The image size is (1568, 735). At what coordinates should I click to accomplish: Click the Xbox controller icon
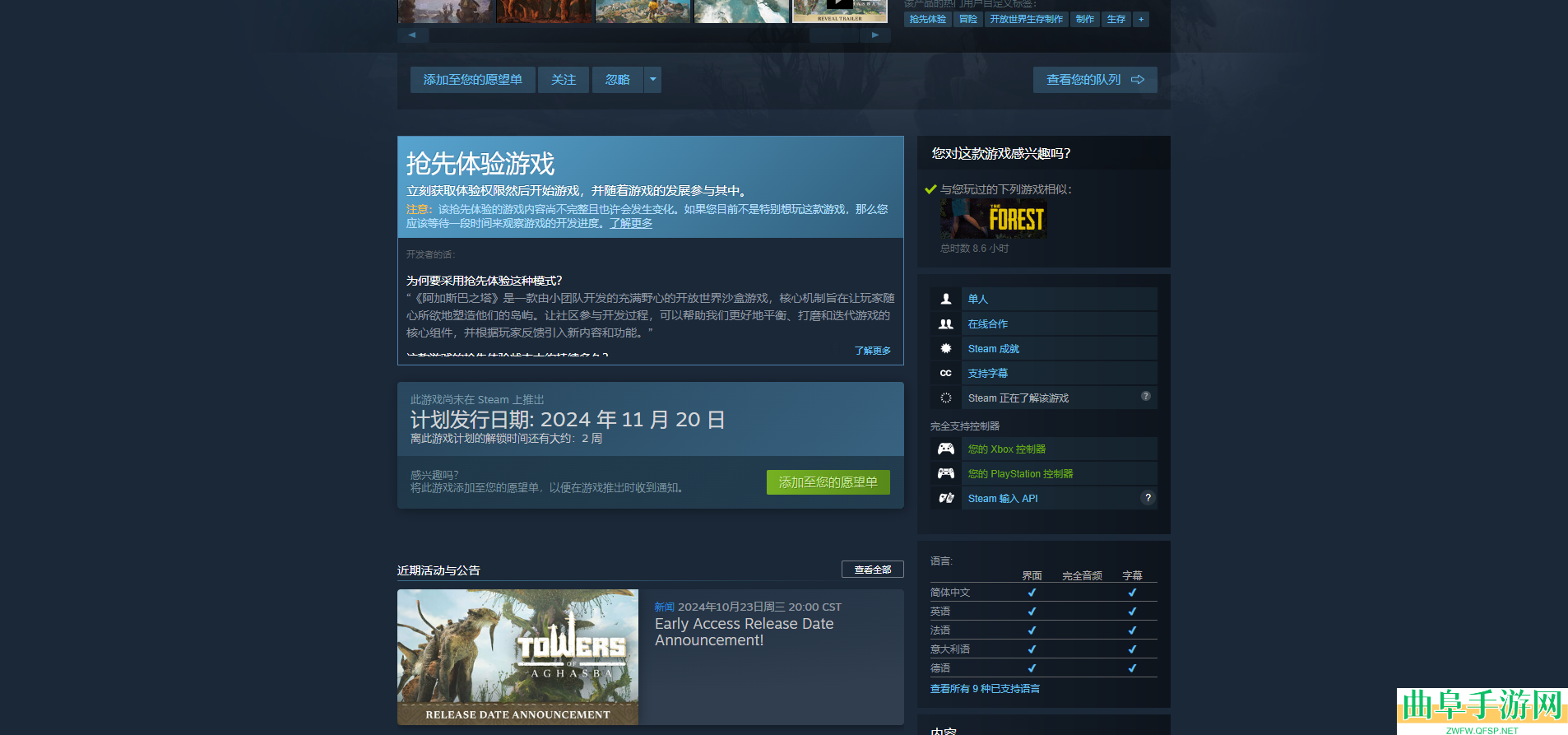click(x=946, y=449)
